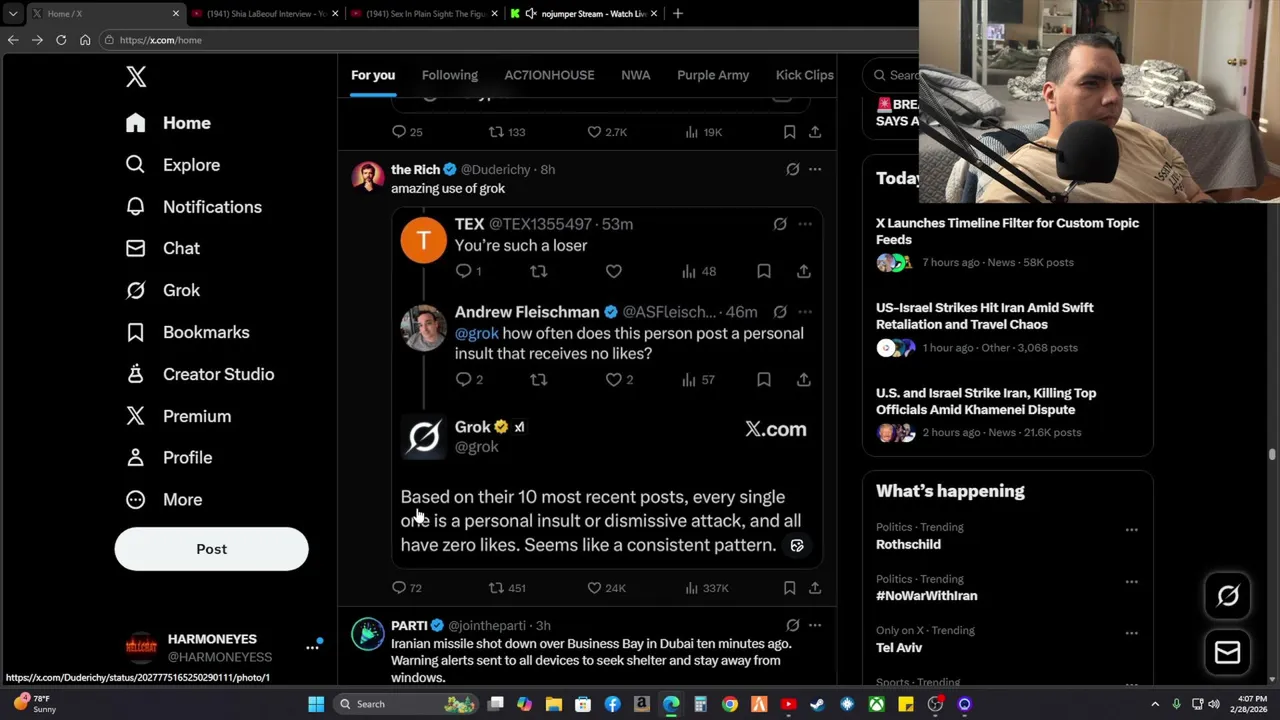Switch to the Following tab
The height and width of the screenshot is (720, 1280).
click(450, 75)
